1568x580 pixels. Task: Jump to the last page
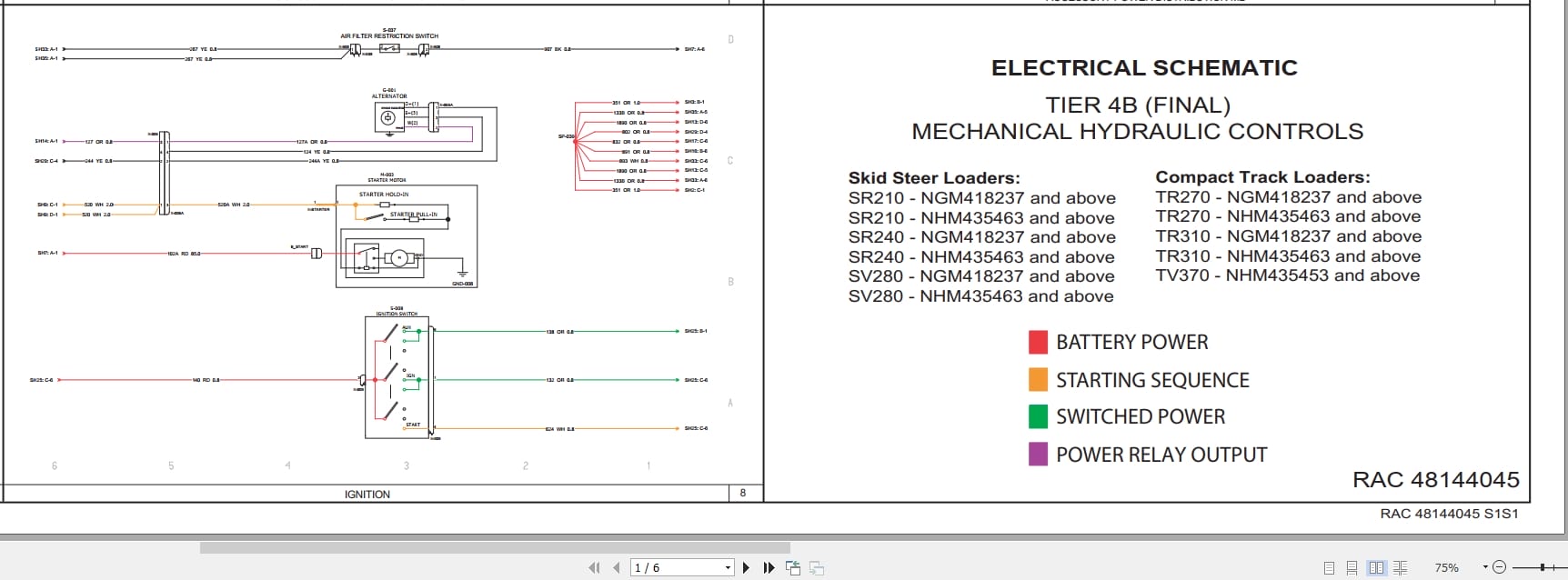pyautogui.click(x=769, y=567)
